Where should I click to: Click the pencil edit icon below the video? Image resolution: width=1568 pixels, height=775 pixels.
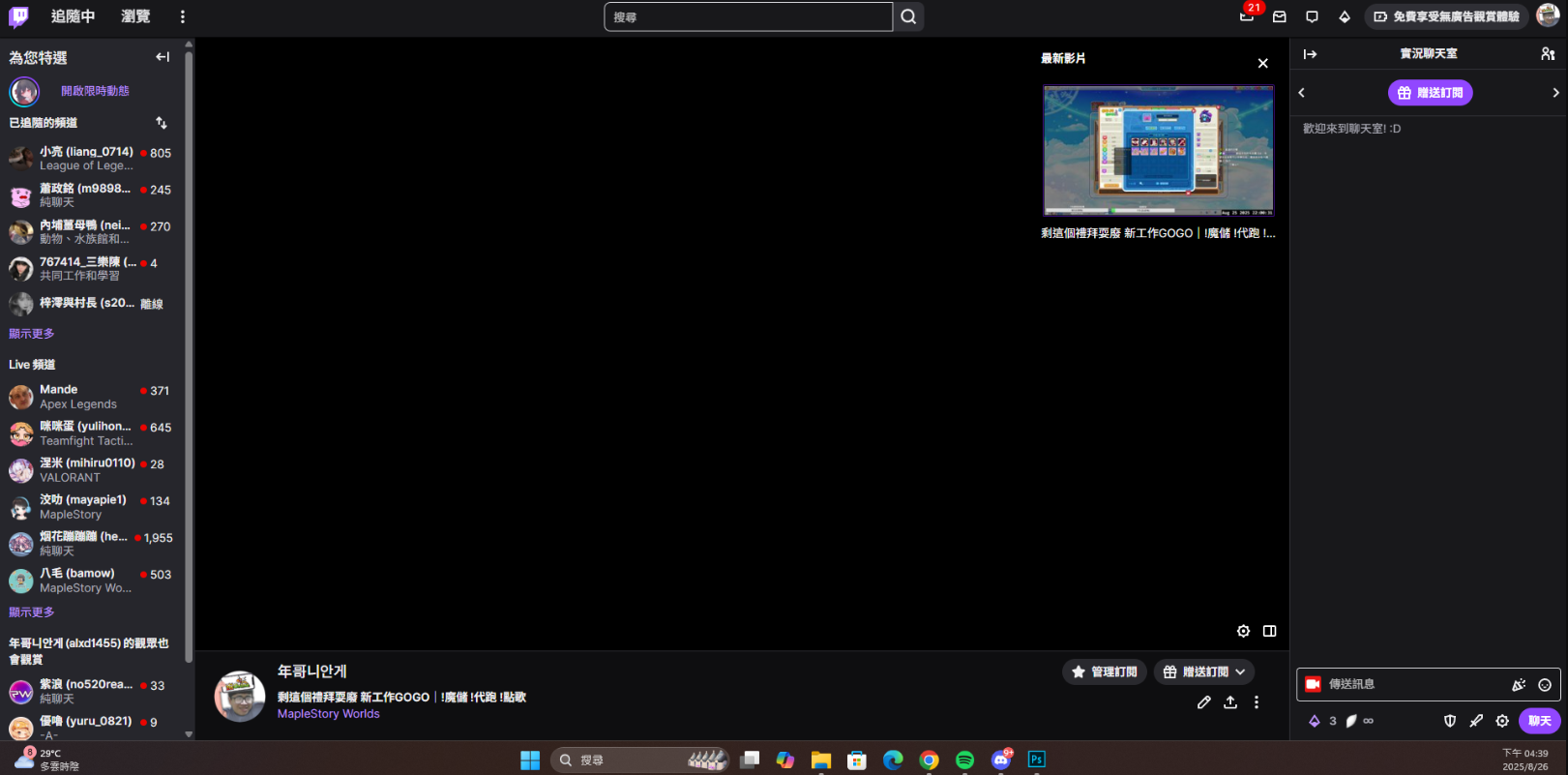(x=1203, y=702)
